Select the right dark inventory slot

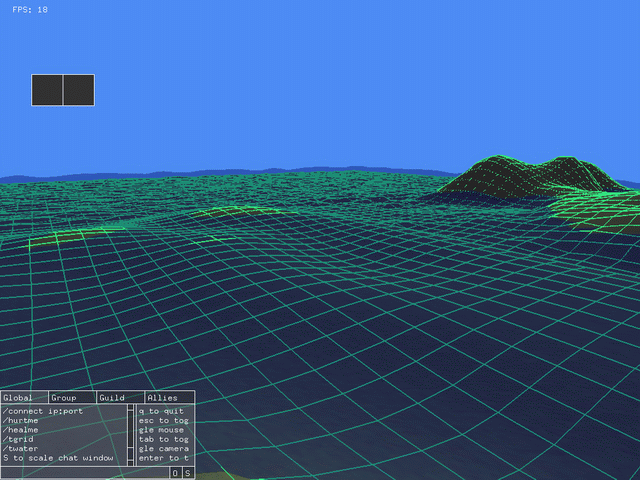point(79,90)
